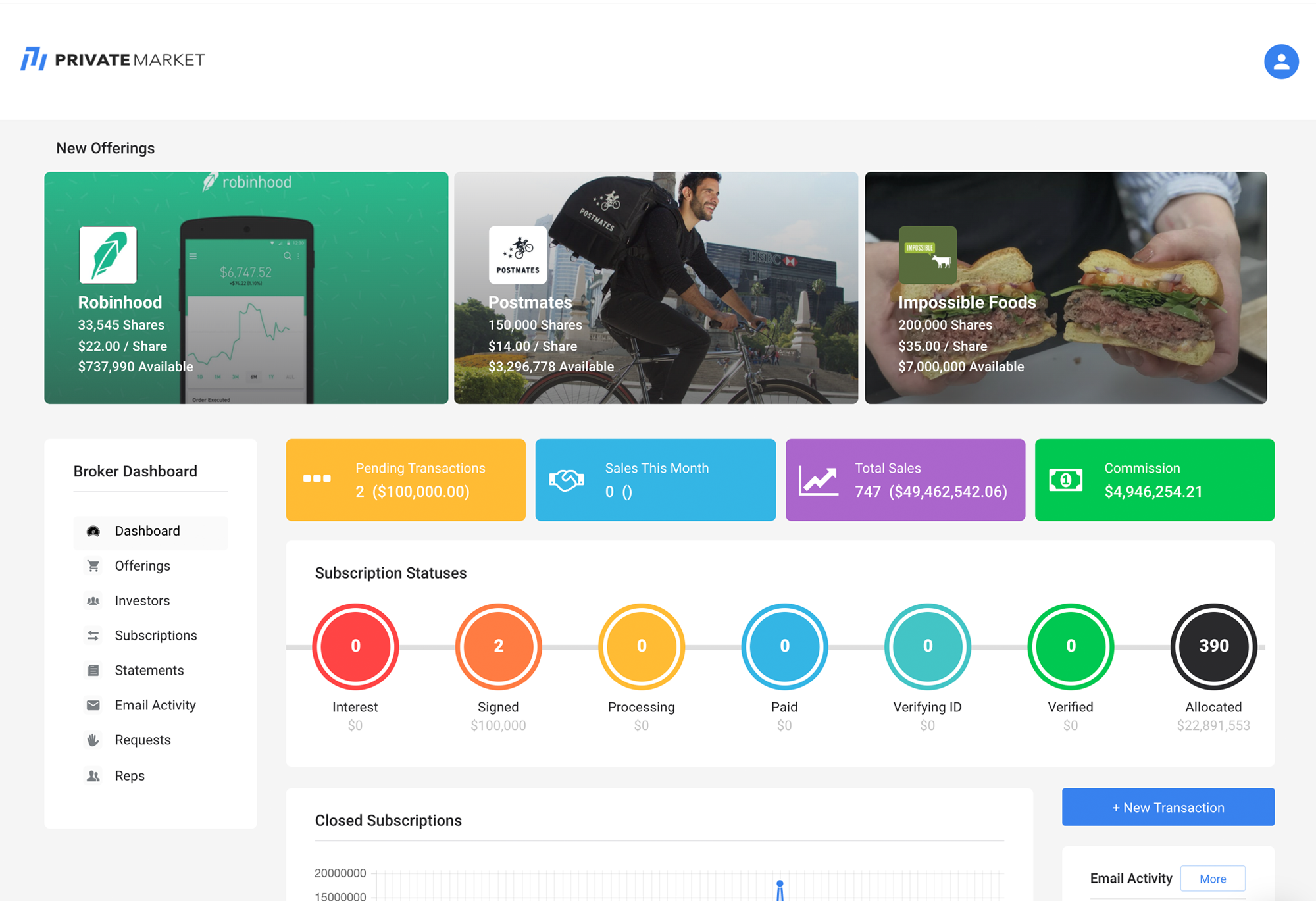Click the Broker Dashboard heading
Image resolution: width=1316 pixels, height=901 pixels.
click(135, 471)
